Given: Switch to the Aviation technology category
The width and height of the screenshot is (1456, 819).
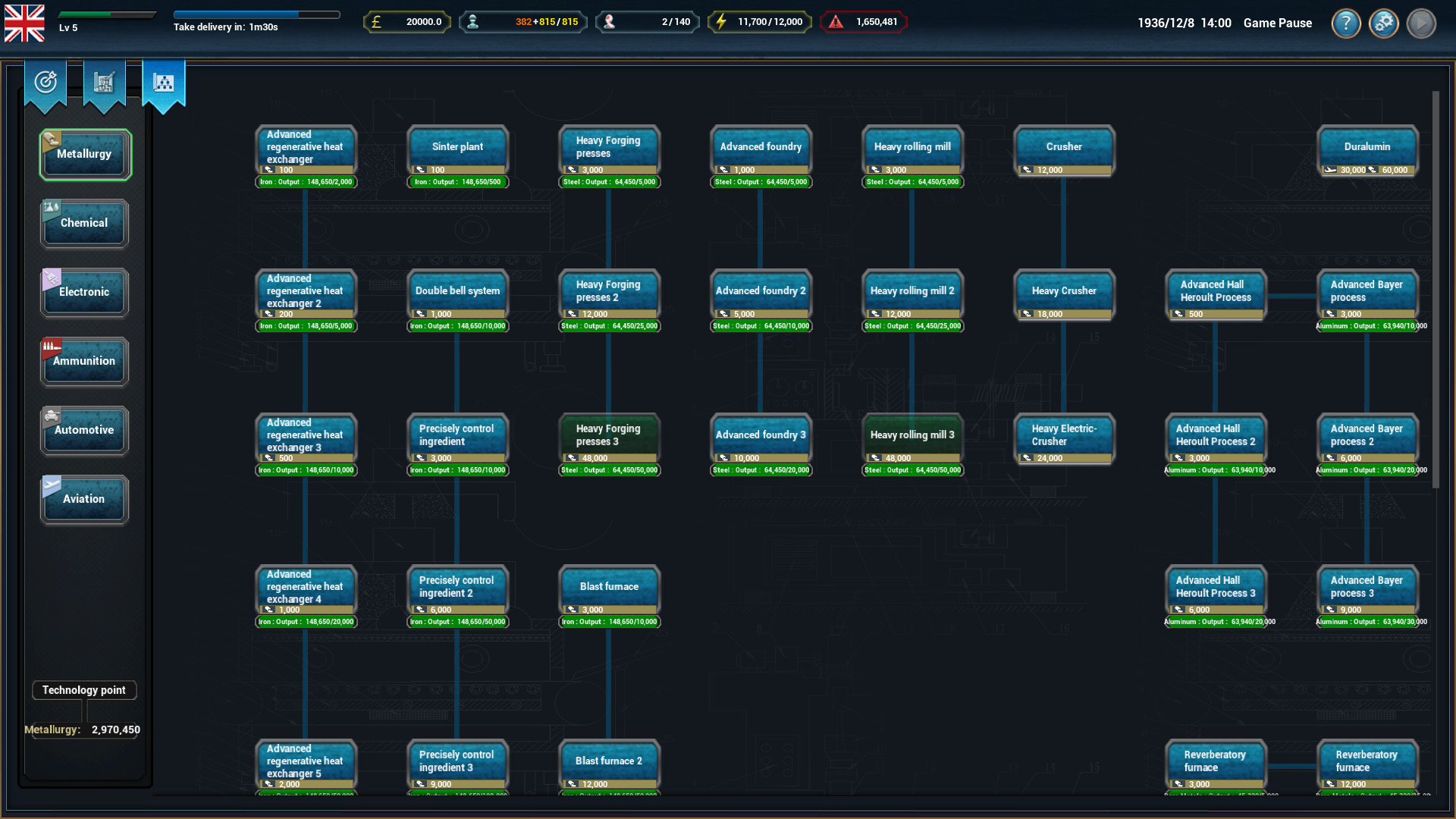Looking at the screenshot, I should click(x=84, y=500).
